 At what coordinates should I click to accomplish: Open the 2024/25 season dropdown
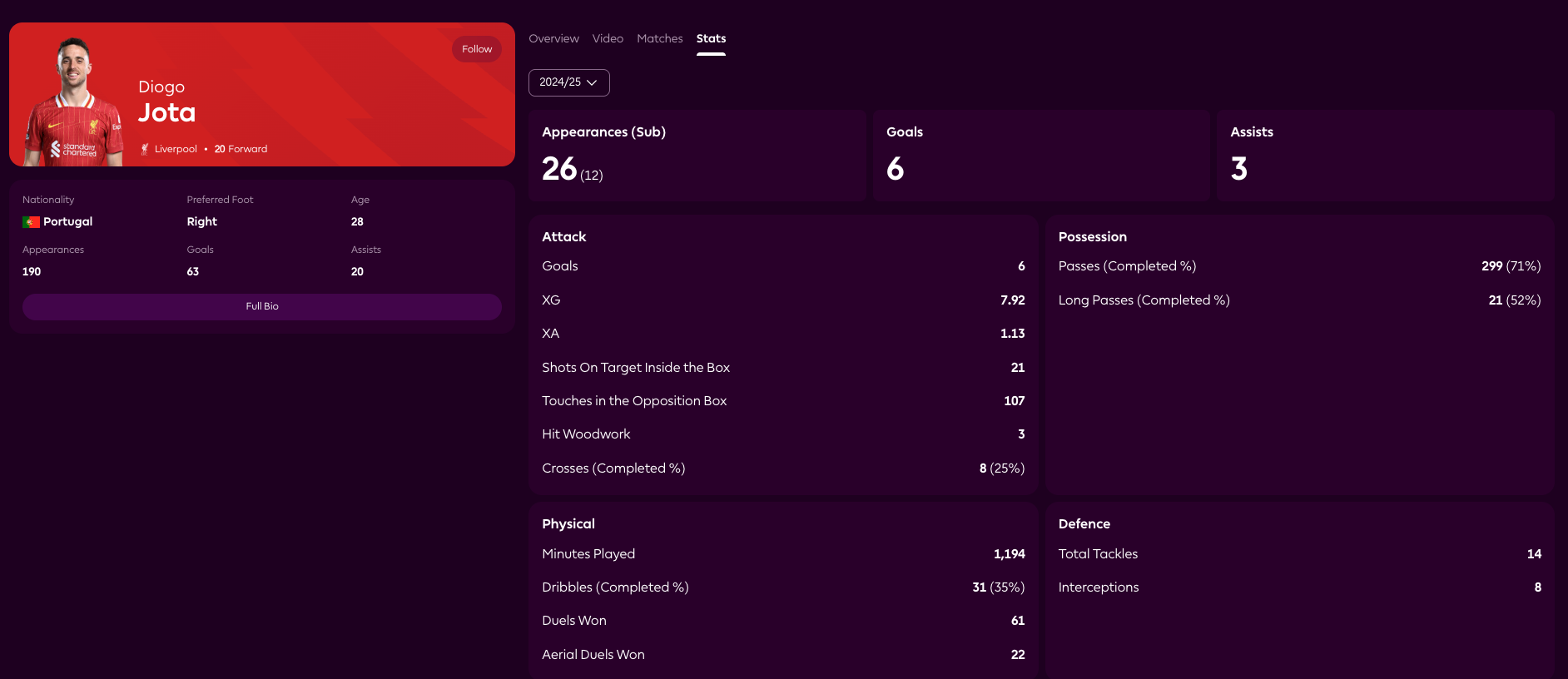(x=568, y=82)
